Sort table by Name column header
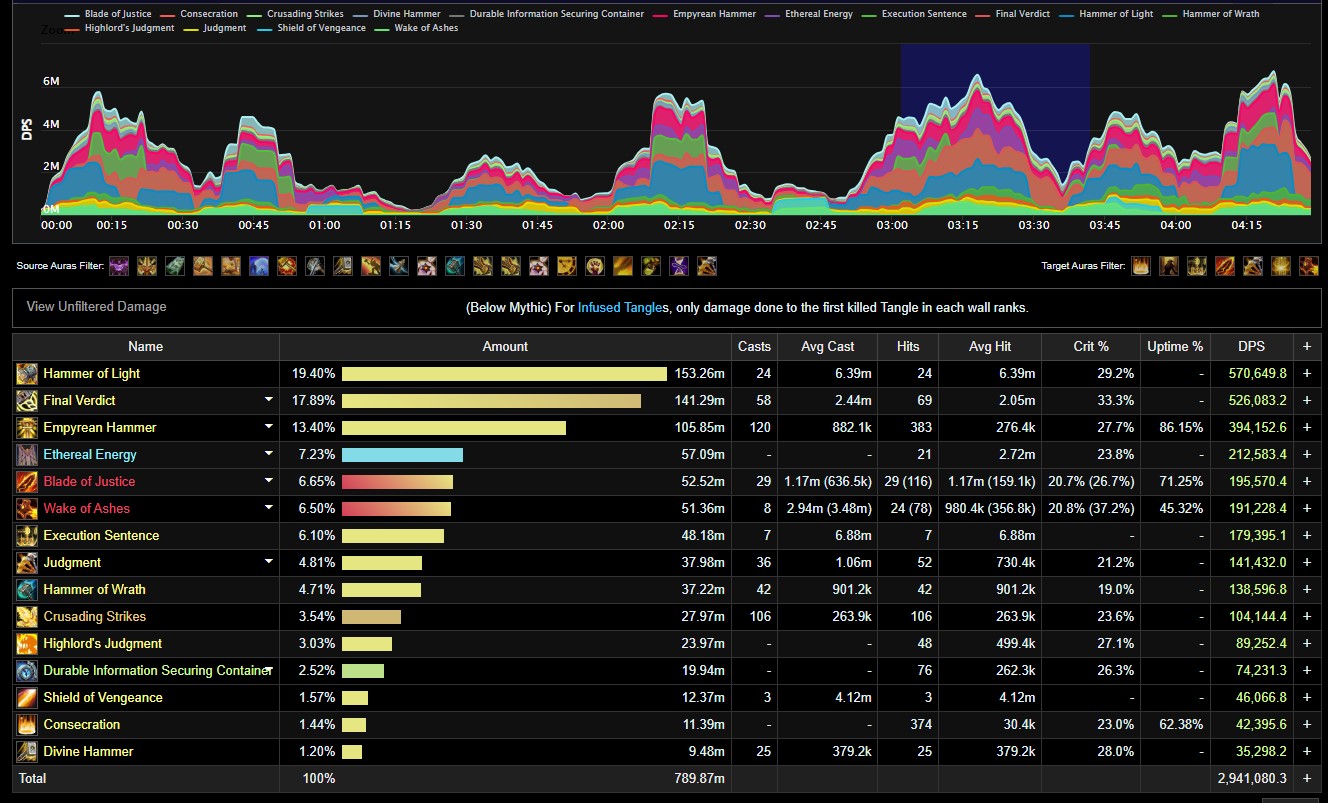Viewport: 1328px width, 803px height. [146, 346]
